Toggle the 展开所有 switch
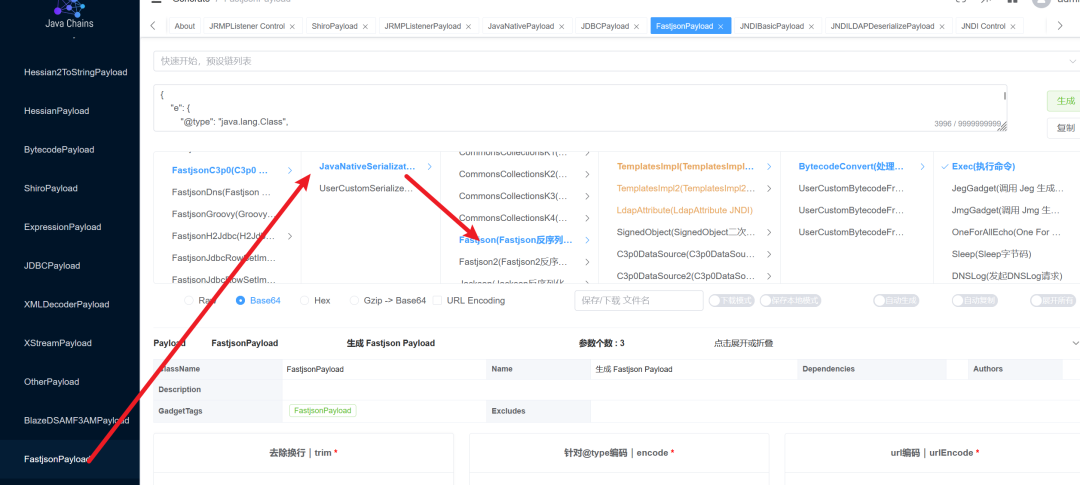Image resolution: width=1080 pixels, height=485 pixels. pos(1053,300)
